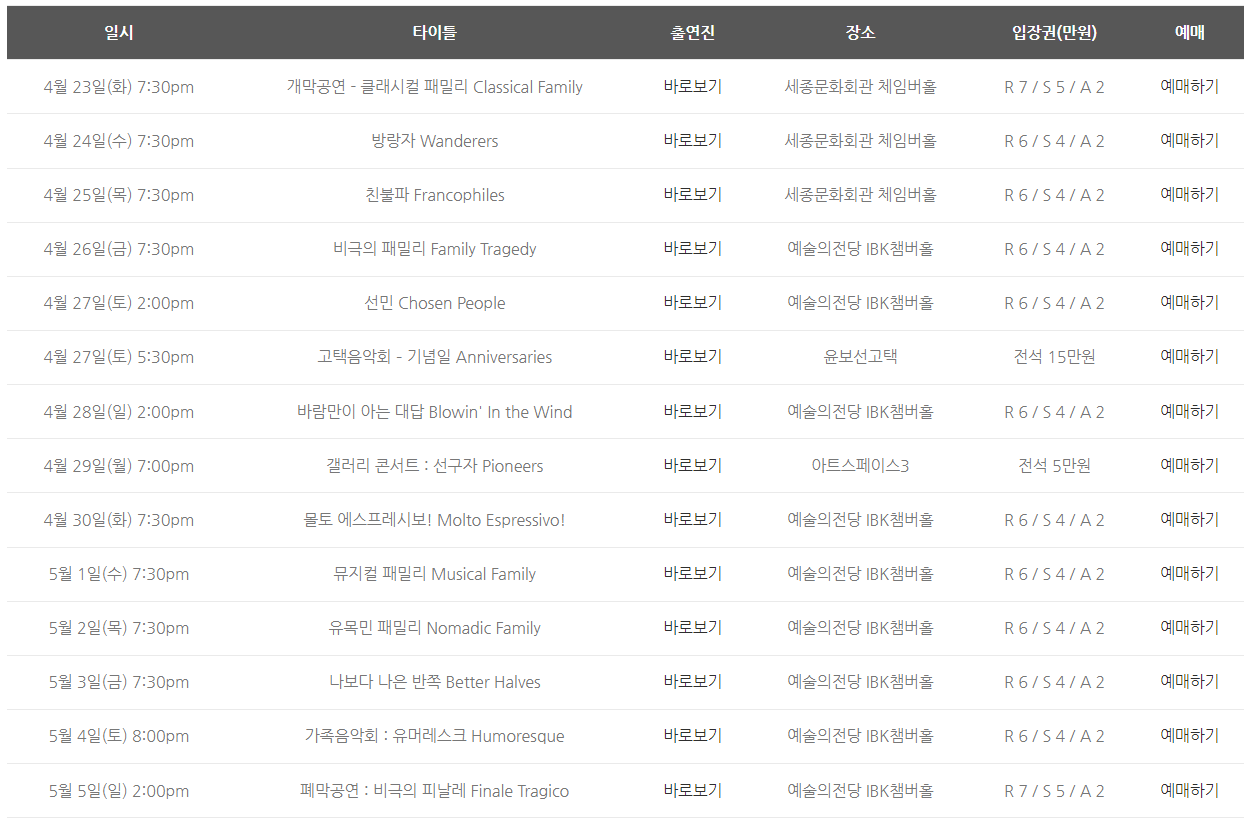Book the Finale Tragico closing concert

click(1190, 789)
